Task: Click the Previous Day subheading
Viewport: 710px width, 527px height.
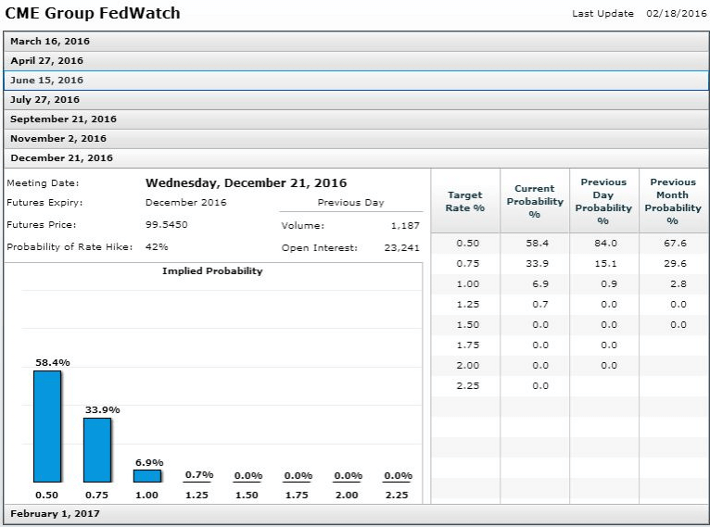Action: (x=351, y=202)
